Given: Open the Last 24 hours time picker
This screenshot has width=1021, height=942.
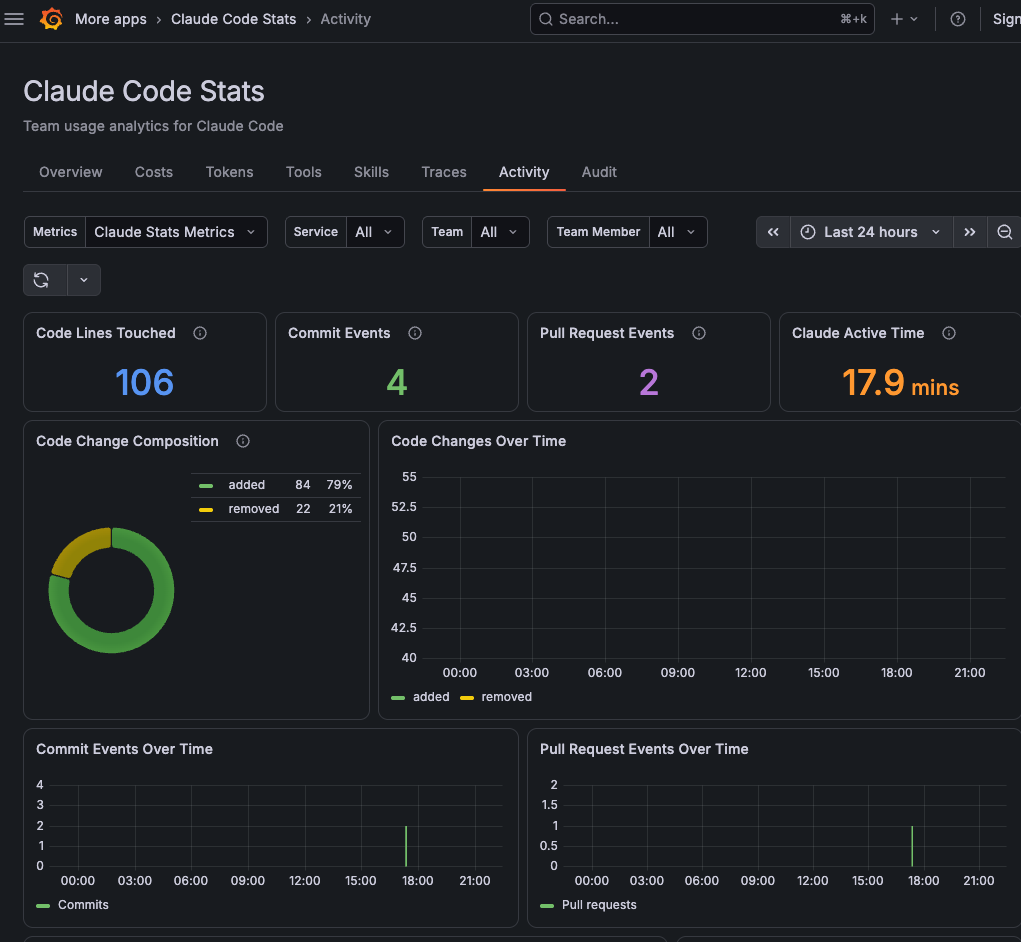Looking at the screenshot, I should pos(871,232).
